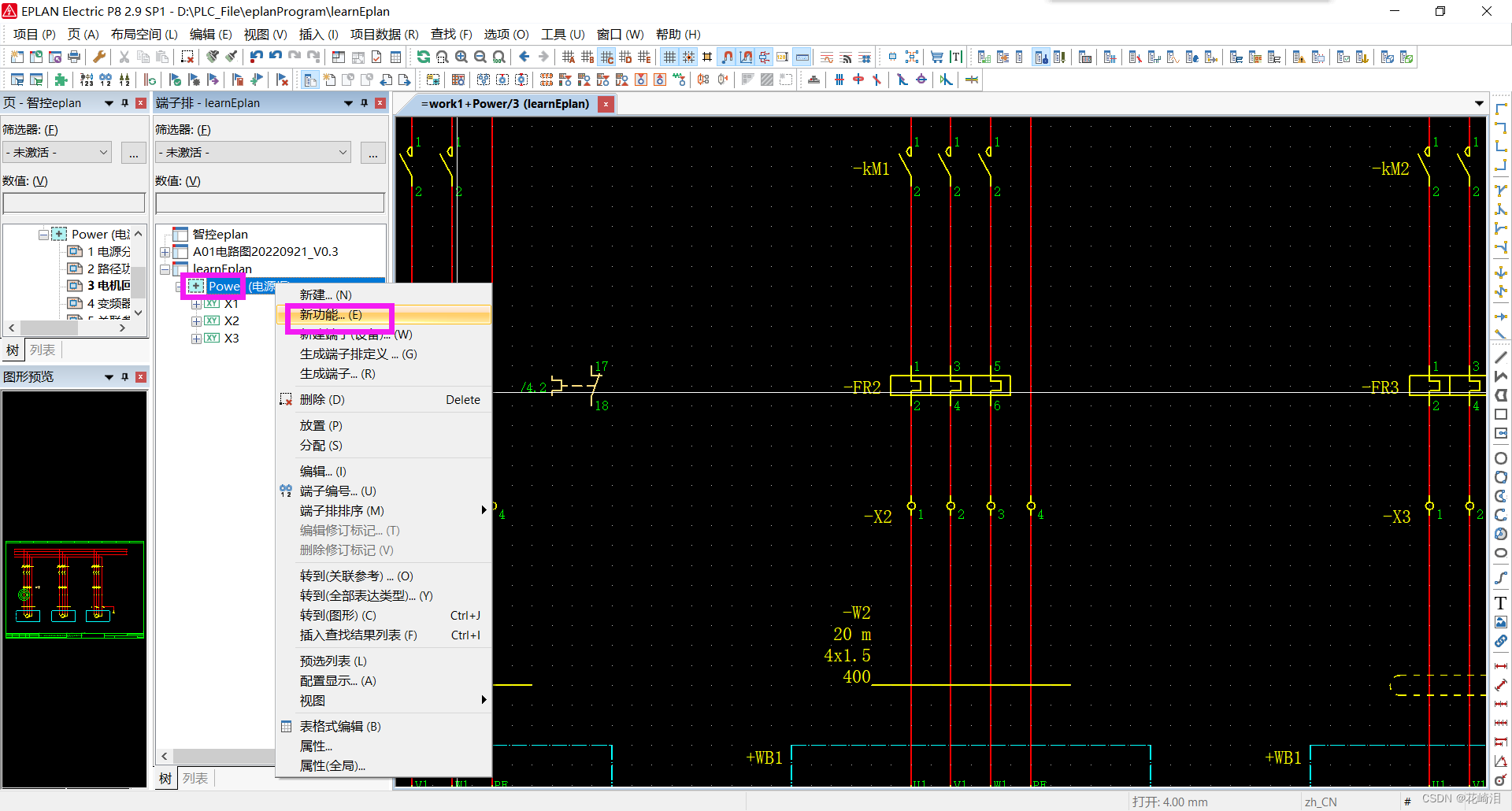
Task: Toggle snap to grid button
Action: point(688,57)
